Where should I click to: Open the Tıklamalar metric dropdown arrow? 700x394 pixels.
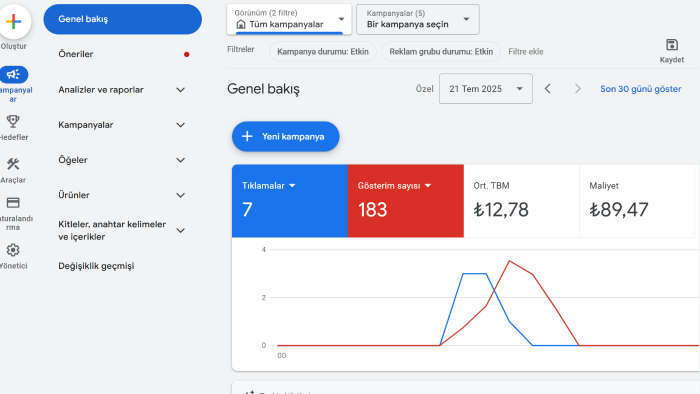pos(292,186)
